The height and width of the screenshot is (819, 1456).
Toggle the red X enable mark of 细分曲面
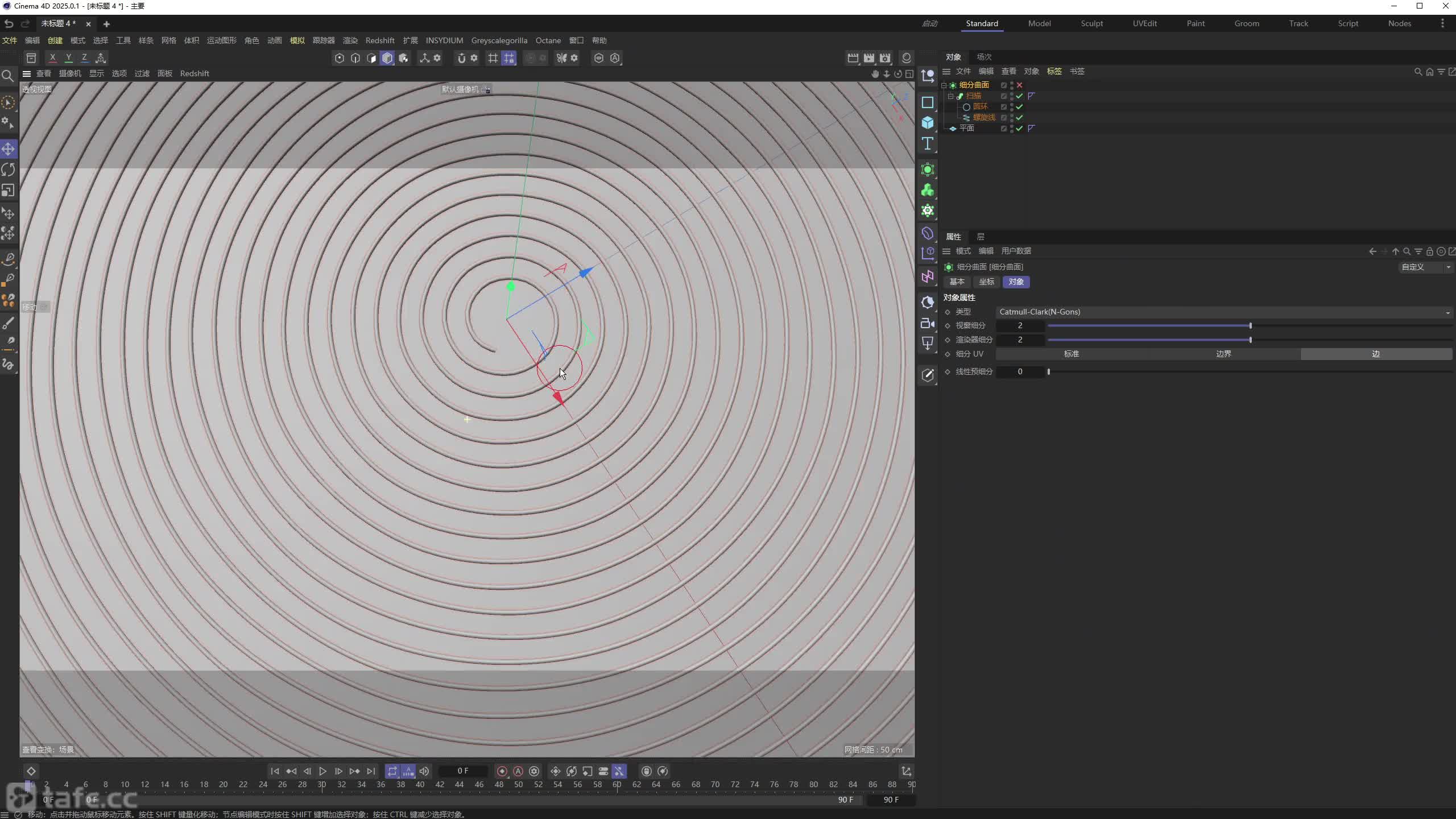[1020, 85]
